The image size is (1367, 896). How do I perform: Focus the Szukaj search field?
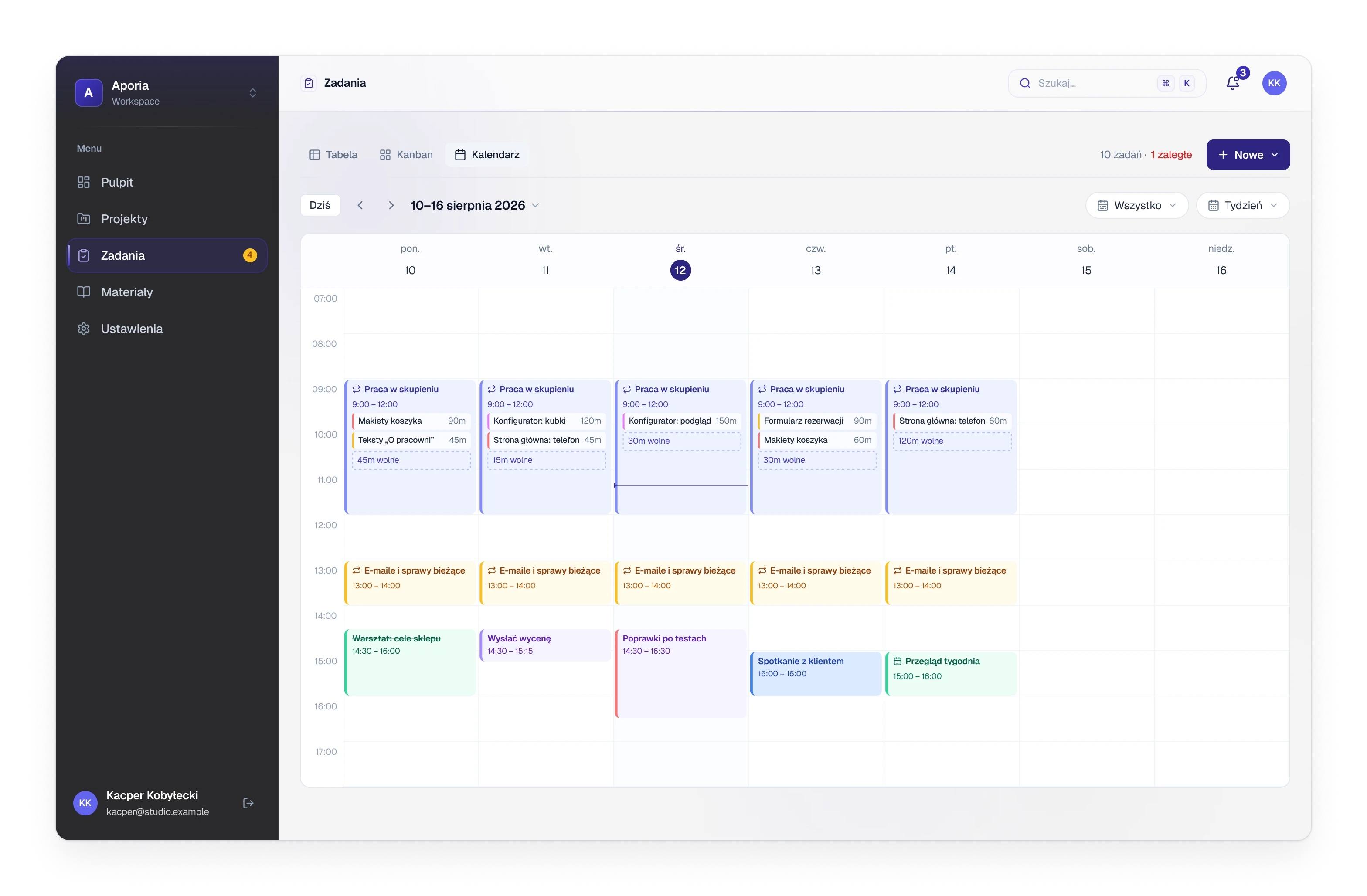1106,83
